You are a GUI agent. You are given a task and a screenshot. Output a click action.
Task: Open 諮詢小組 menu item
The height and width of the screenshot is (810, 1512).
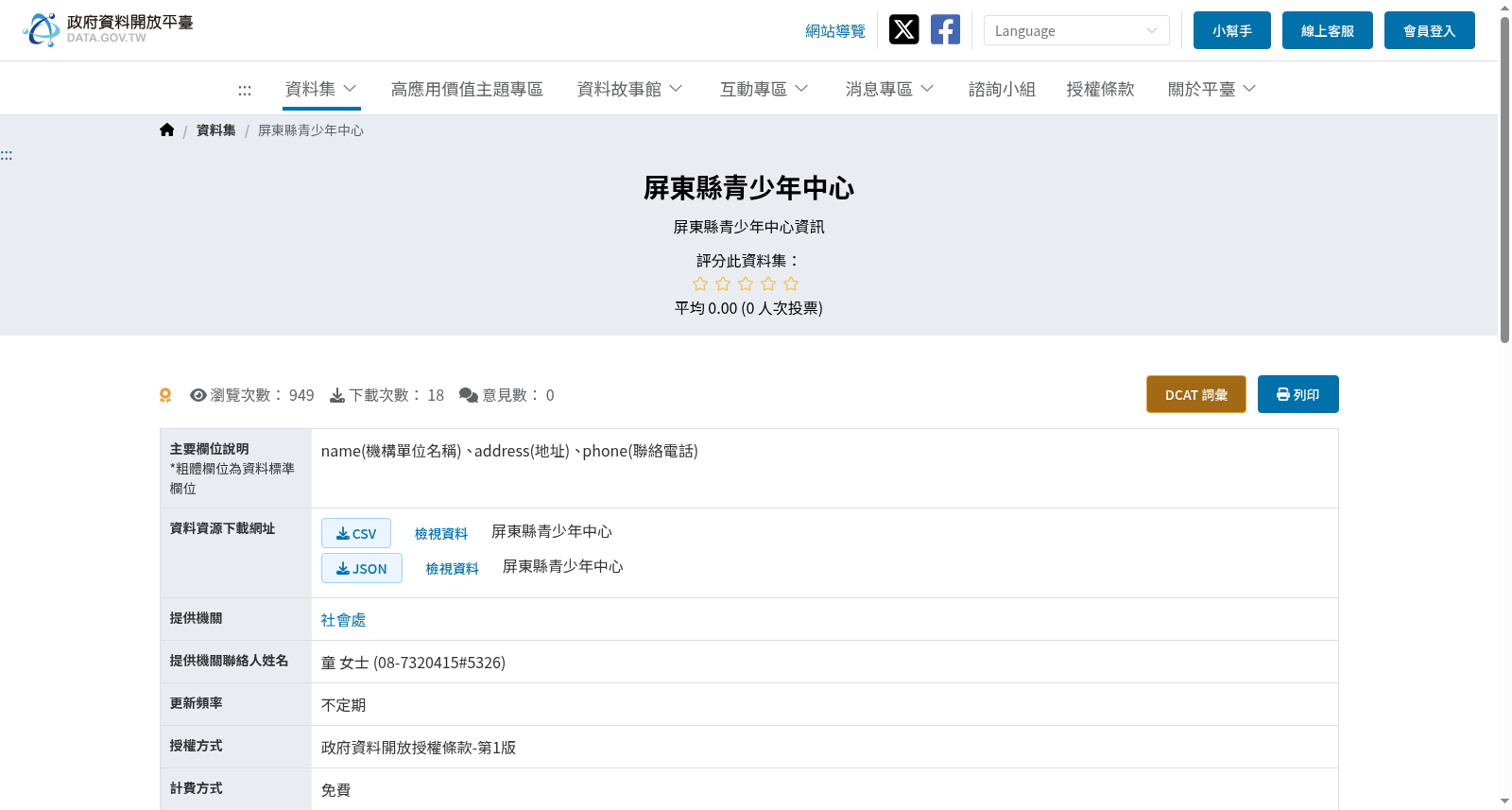[1002, 89]
